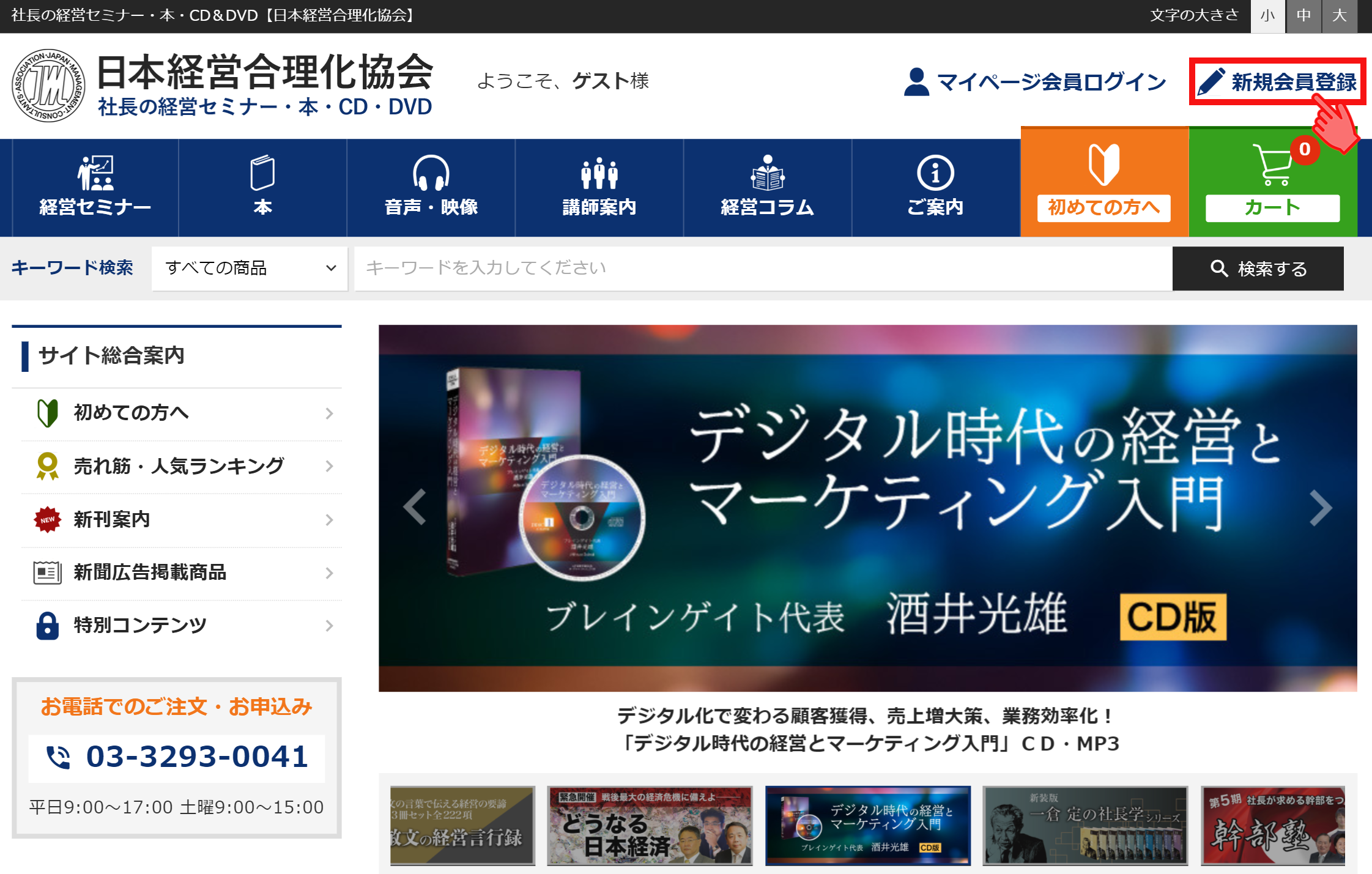Set text size to 大

(x=1339, y=16)
